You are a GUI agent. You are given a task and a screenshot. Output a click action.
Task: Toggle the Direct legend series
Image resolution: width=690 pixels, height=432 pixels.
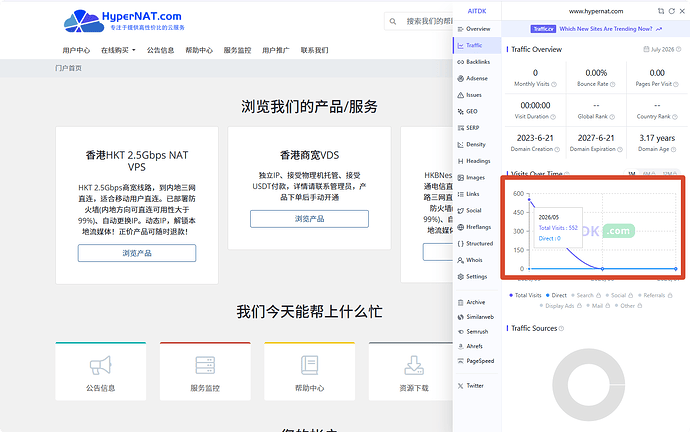(x=556, y=295)
